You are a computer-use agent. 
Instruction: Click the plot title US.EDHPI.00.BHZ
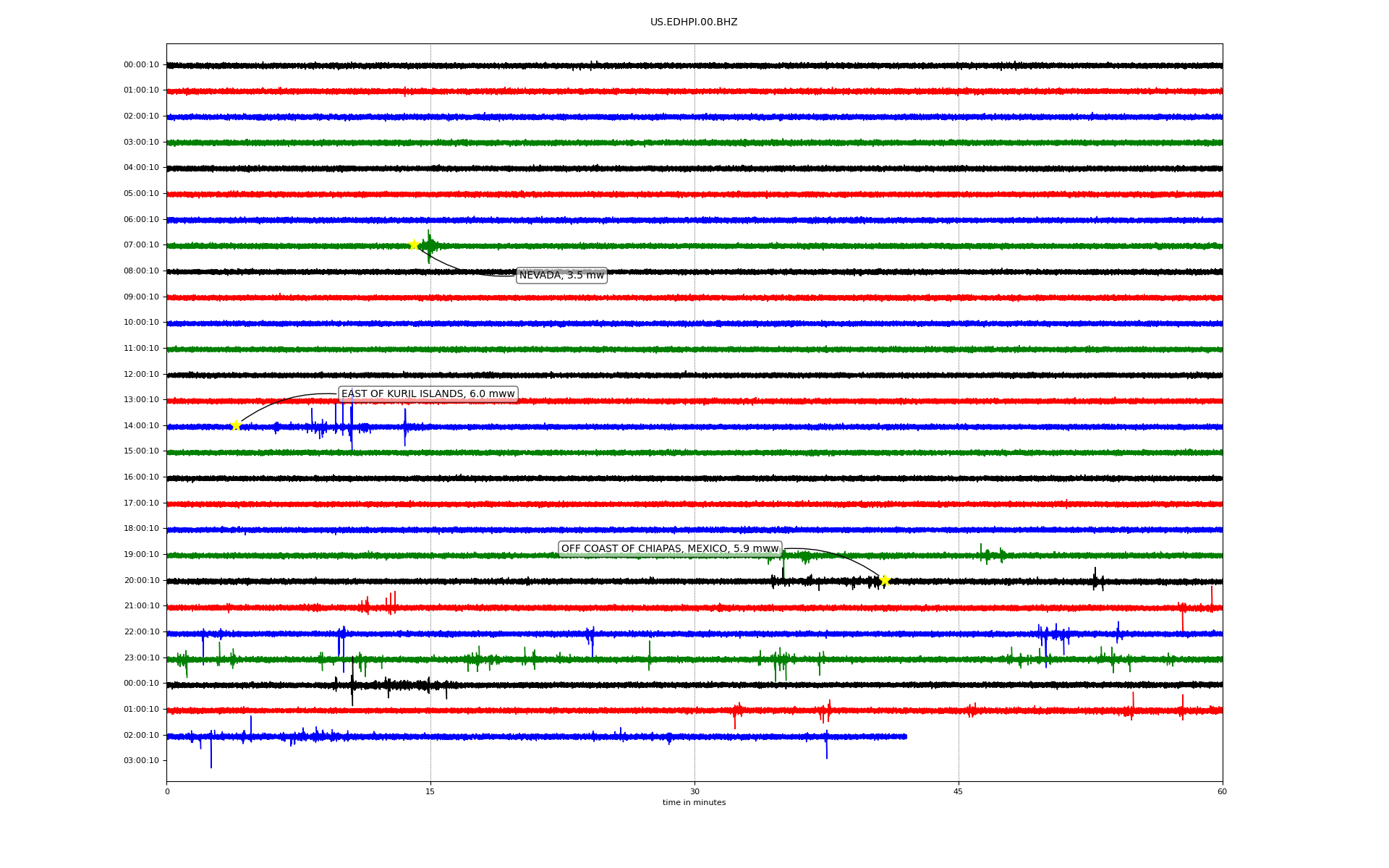694,22
